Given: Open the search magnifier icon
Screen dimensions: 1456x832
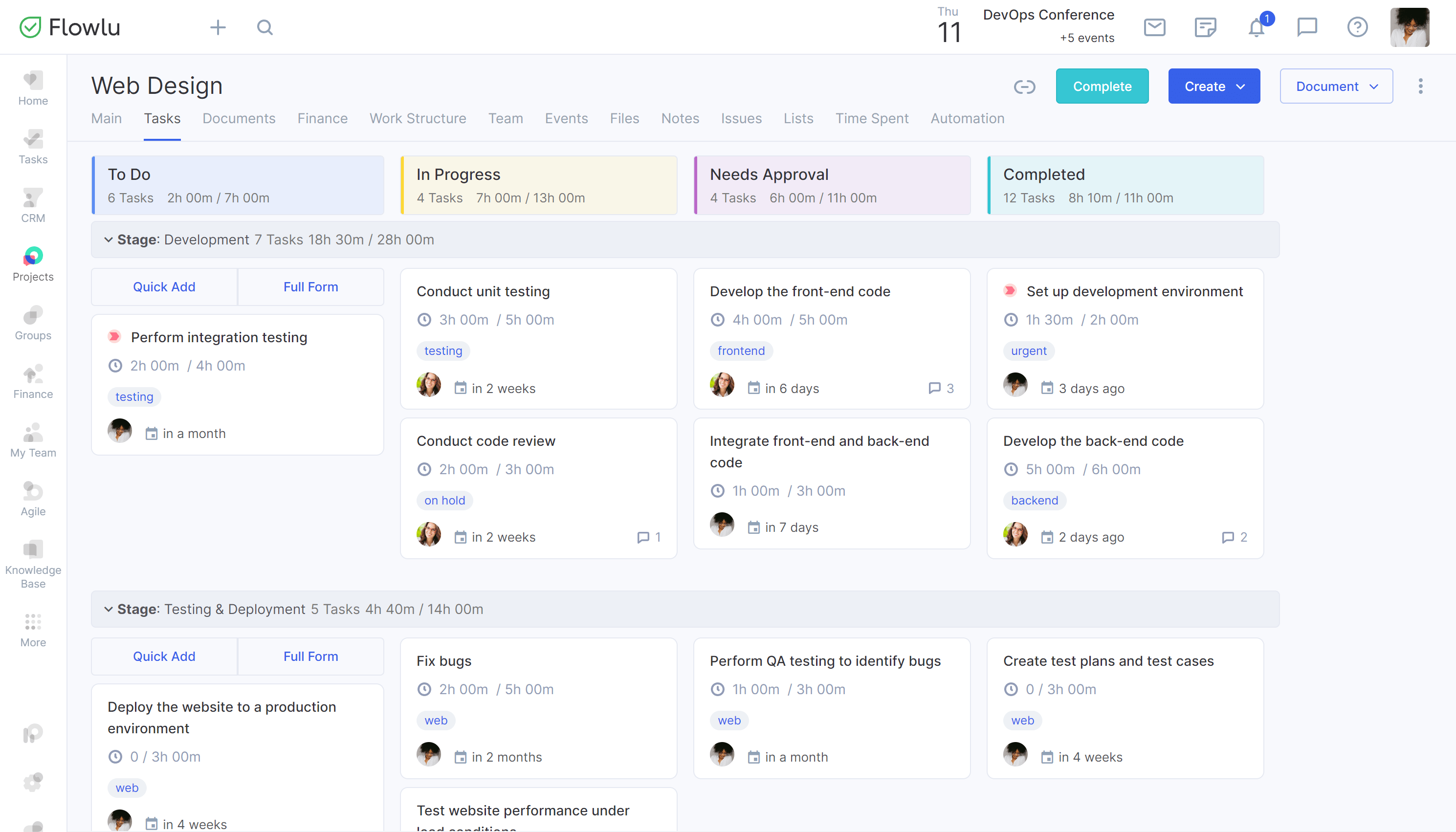Looking at the screenshot, I should 265,27.
